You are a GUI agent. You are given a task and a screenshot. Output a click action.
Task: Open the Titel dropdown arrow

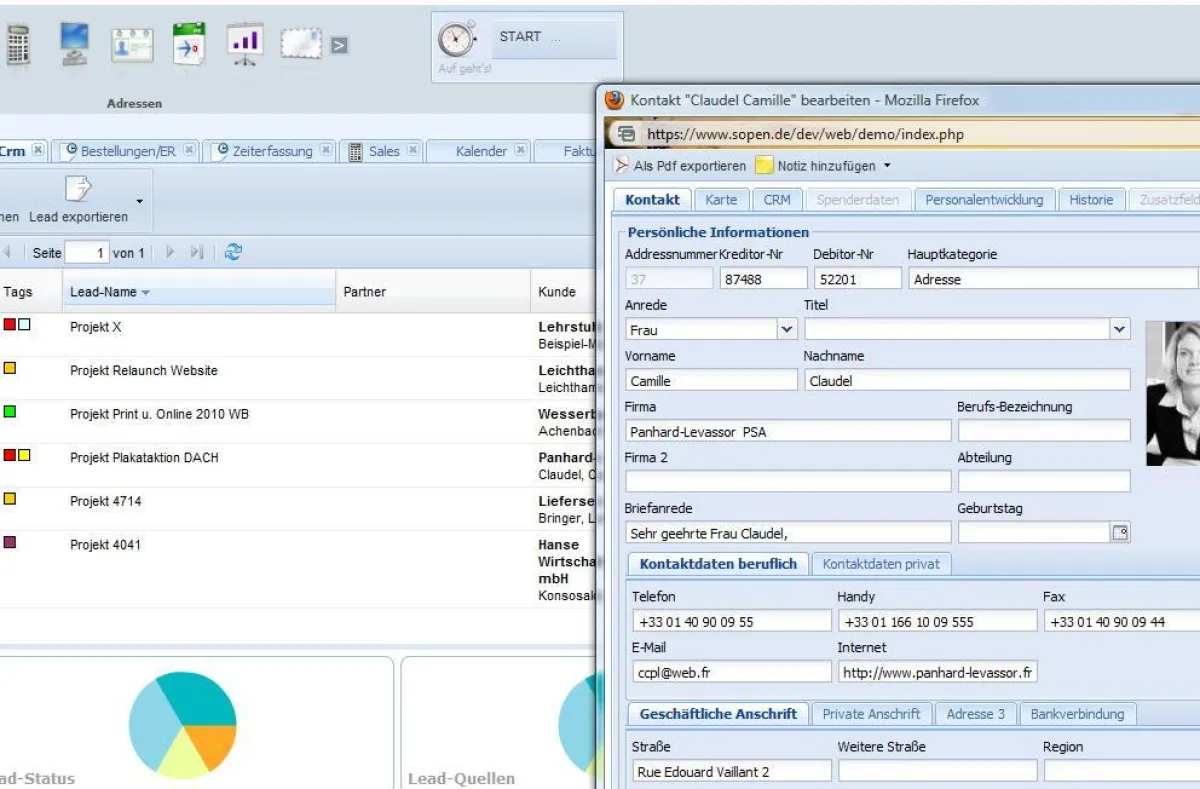[x=1119, y=329]
